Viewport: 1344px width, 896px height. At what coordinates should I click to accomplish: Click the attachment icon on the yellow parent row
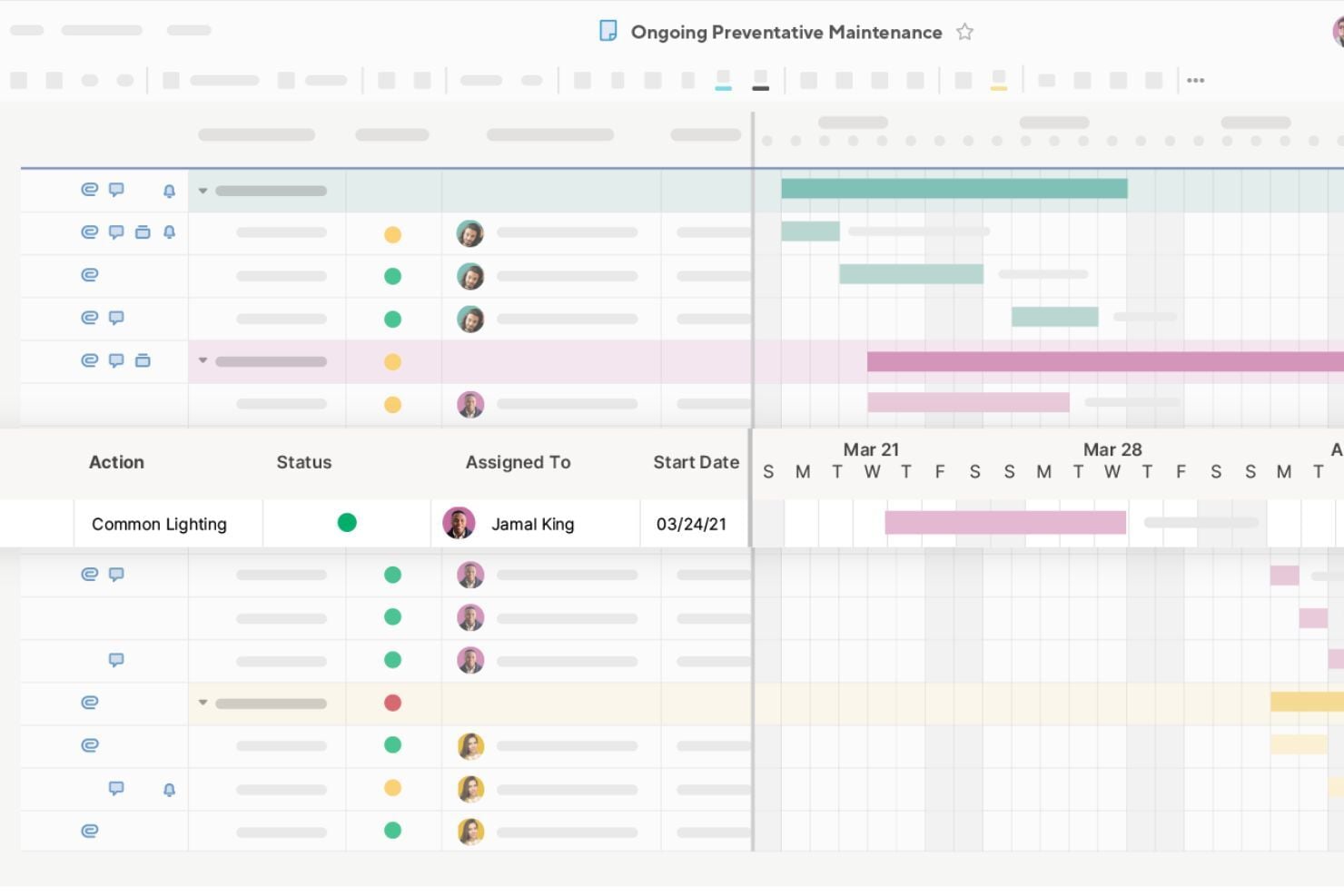point(88,702)
